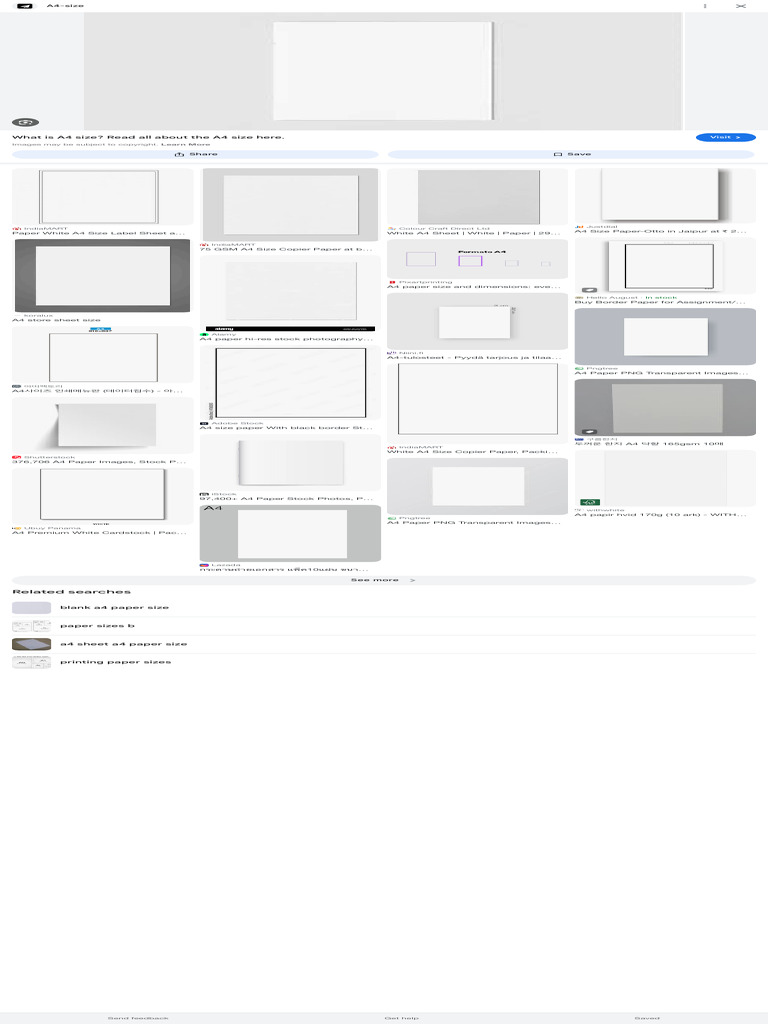Click the site logo beside A4-size title
Image resolution: width=768 pixels, height=1024 pixels.
coord(24,6)
